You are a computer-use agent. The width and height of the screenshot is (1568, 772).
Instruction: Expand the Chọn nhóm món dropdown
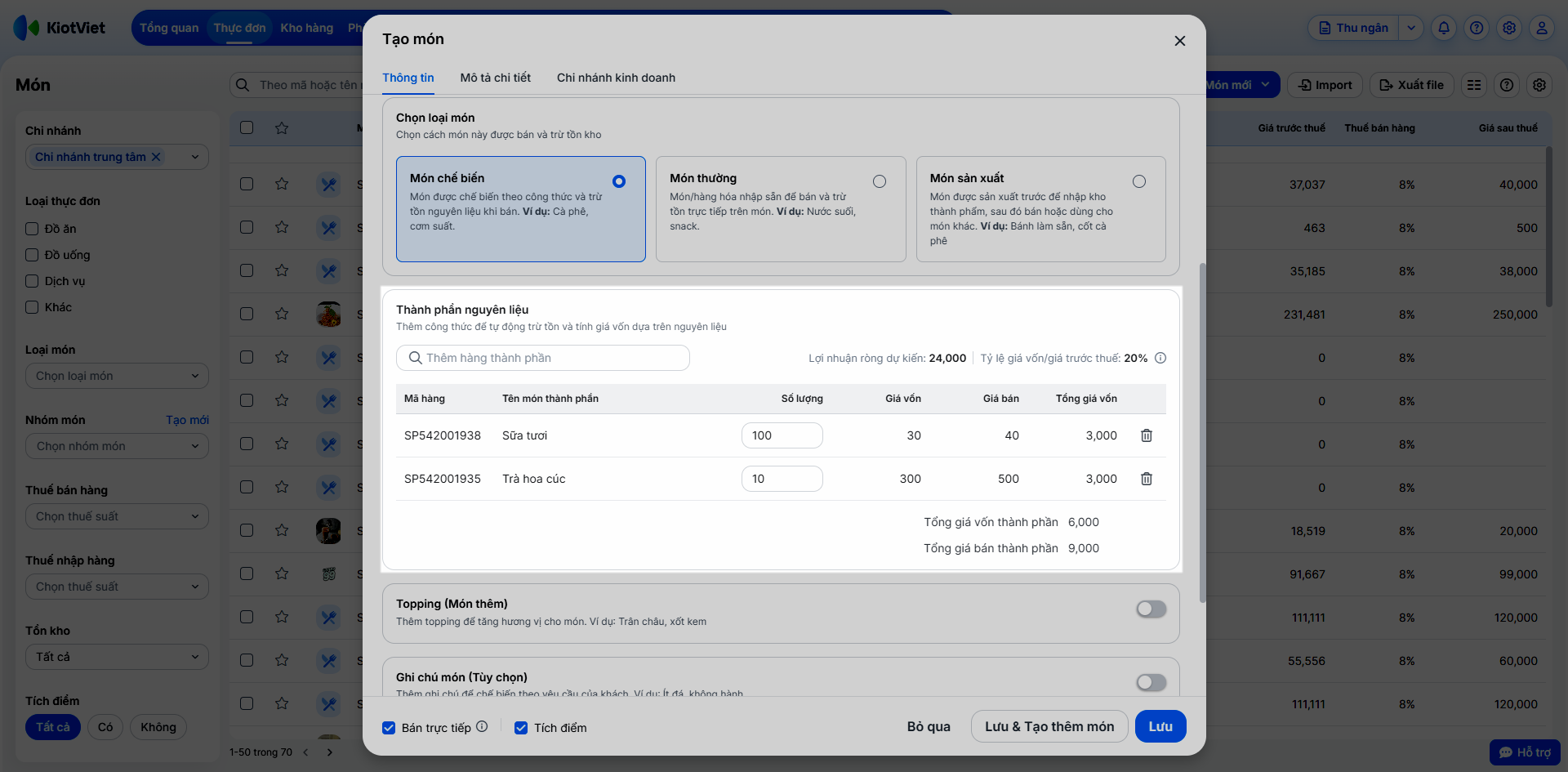(117, 446)
